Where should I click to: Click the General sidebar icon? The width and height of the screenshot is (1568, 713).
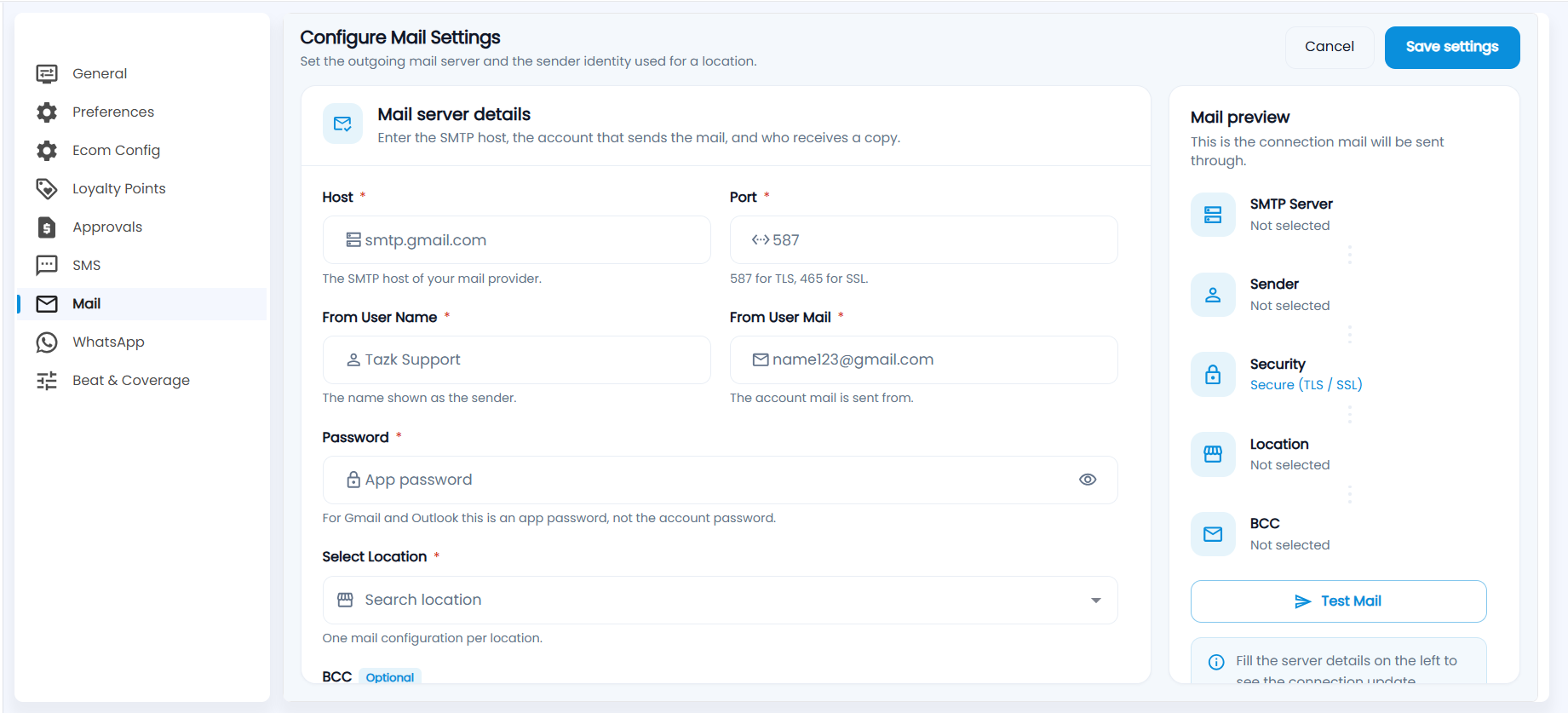47,74
